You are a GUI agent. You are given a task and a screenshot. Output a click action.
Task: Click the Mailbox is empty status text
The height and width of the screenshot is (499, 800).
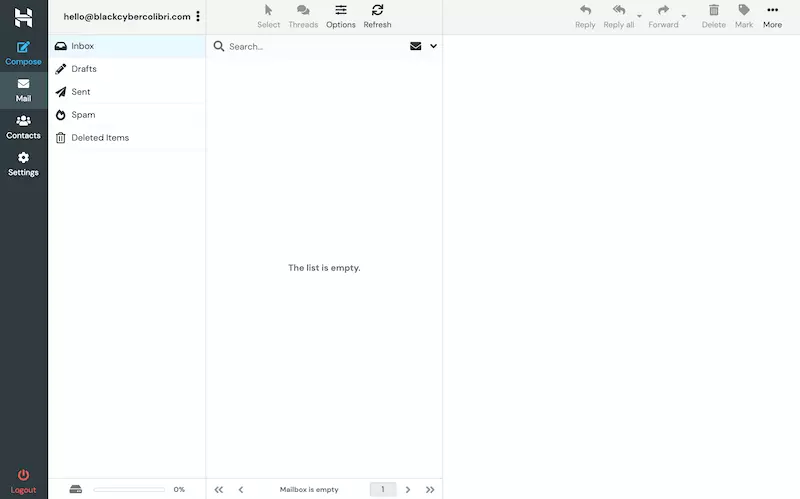click(309, 489)
